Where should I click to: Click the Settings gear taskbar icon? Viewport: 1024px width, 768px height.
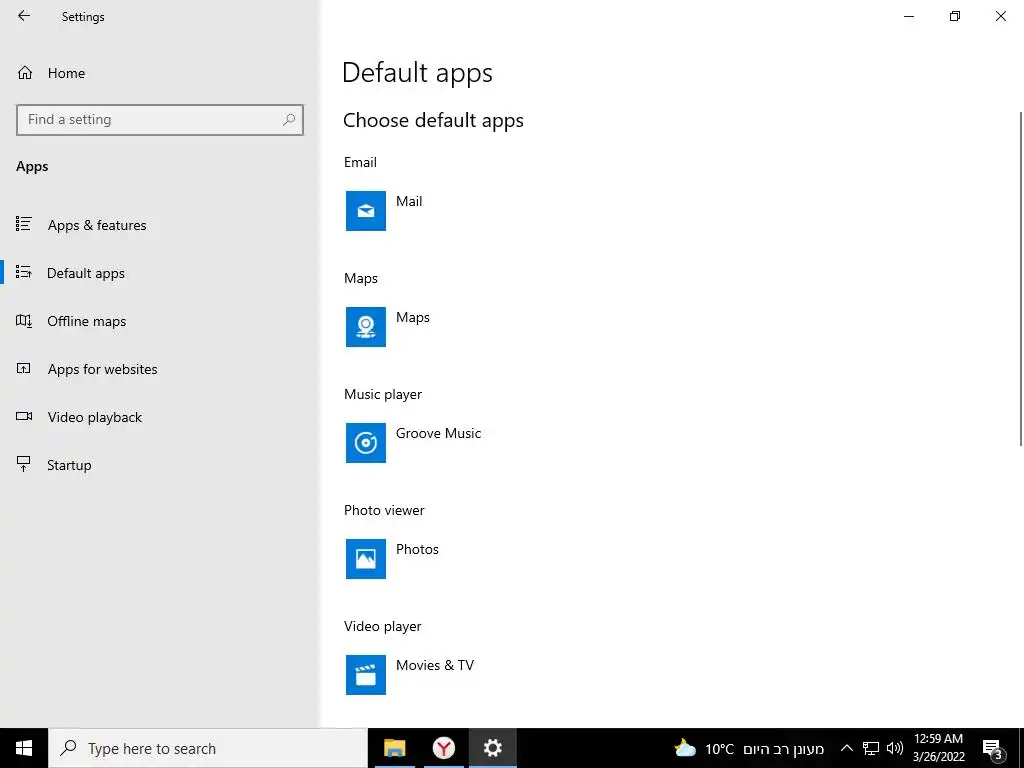point(492,748)
